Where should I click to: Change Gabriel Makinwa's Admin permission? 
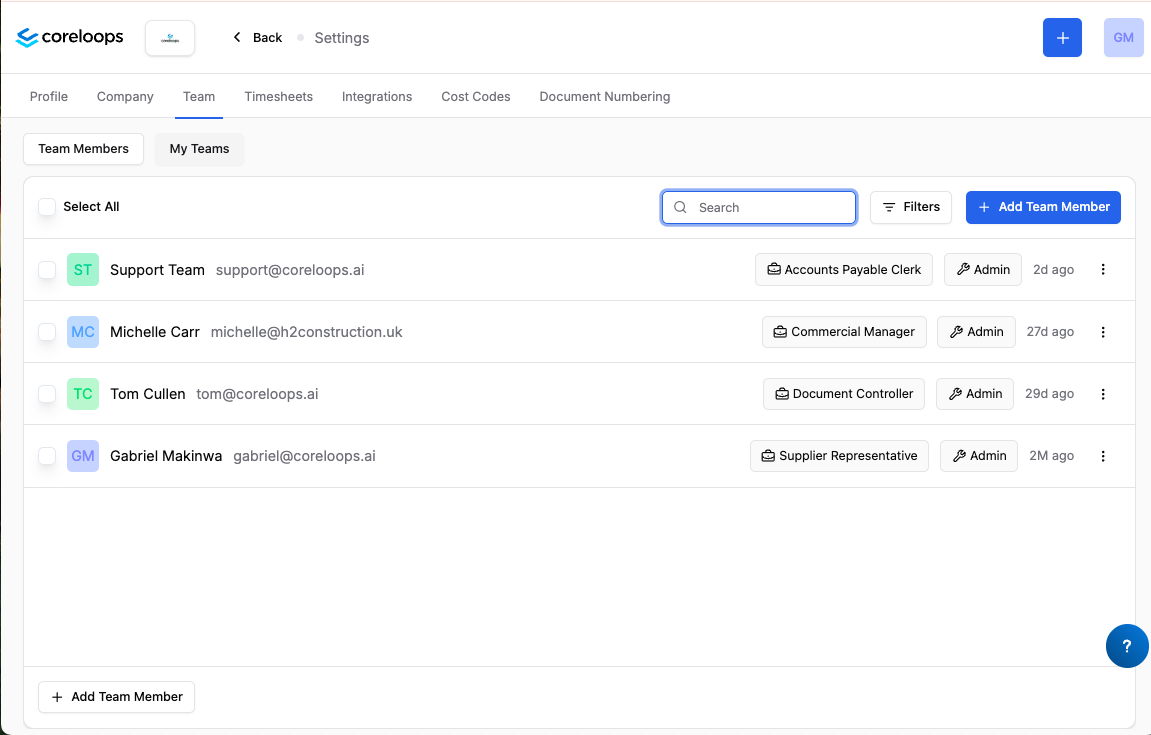(x=979, y=456)
